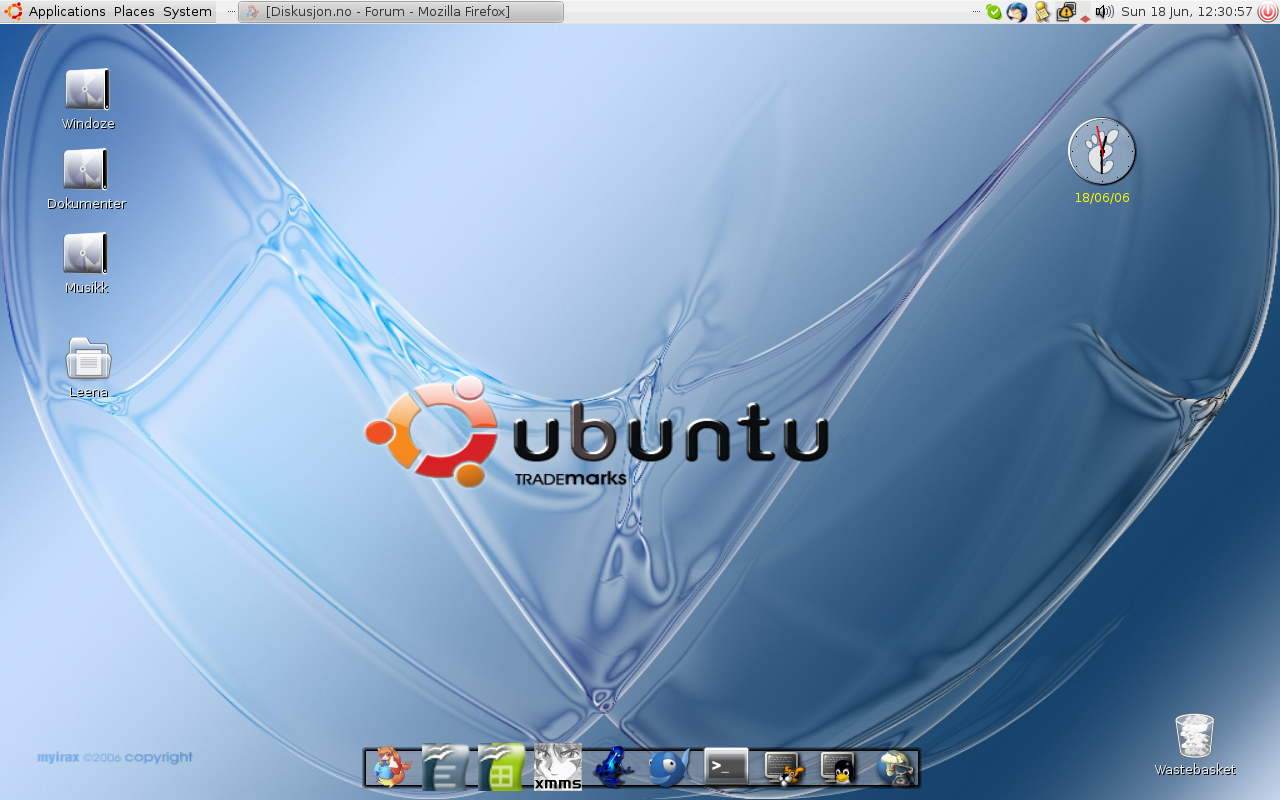Screen dimensions: 1280x800
Task: Click the panel clock showing Sun 18 Jun
Action: click(x=1187, y=12)
